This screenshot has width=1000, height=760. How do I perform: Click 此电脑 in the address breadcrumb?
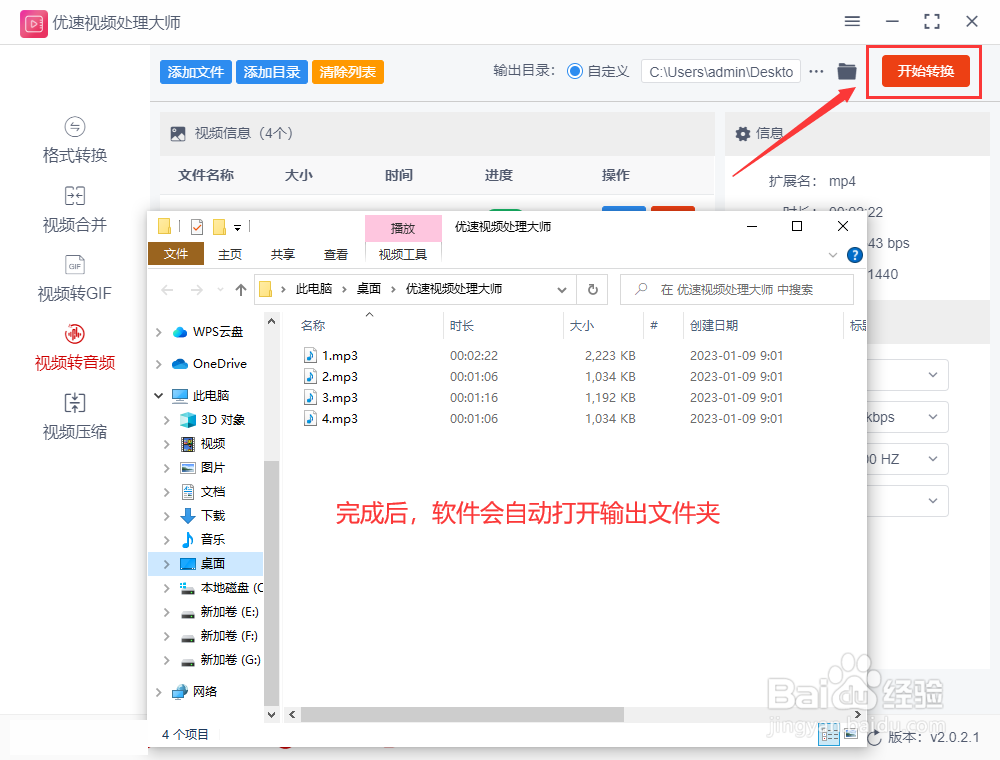click(314, 289)
